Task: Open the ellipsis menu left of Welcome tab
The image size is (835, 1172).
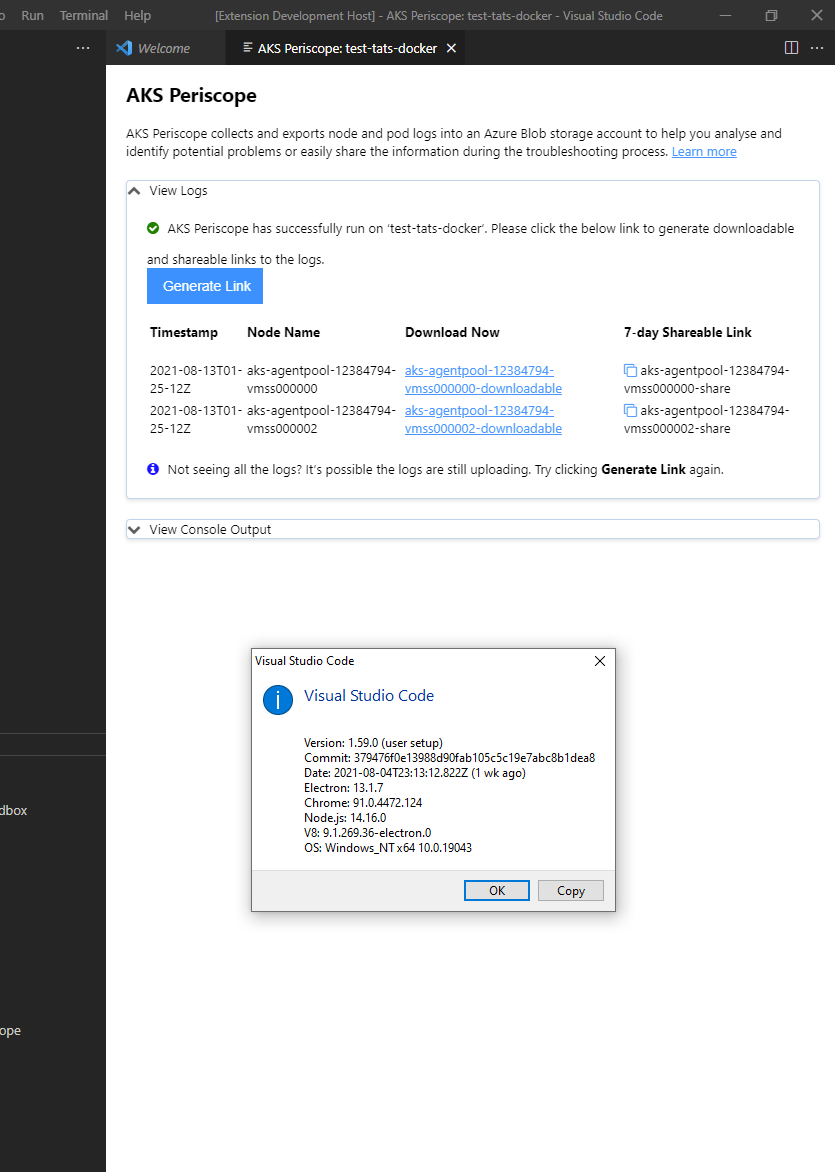Action: (x=83, y=47)
